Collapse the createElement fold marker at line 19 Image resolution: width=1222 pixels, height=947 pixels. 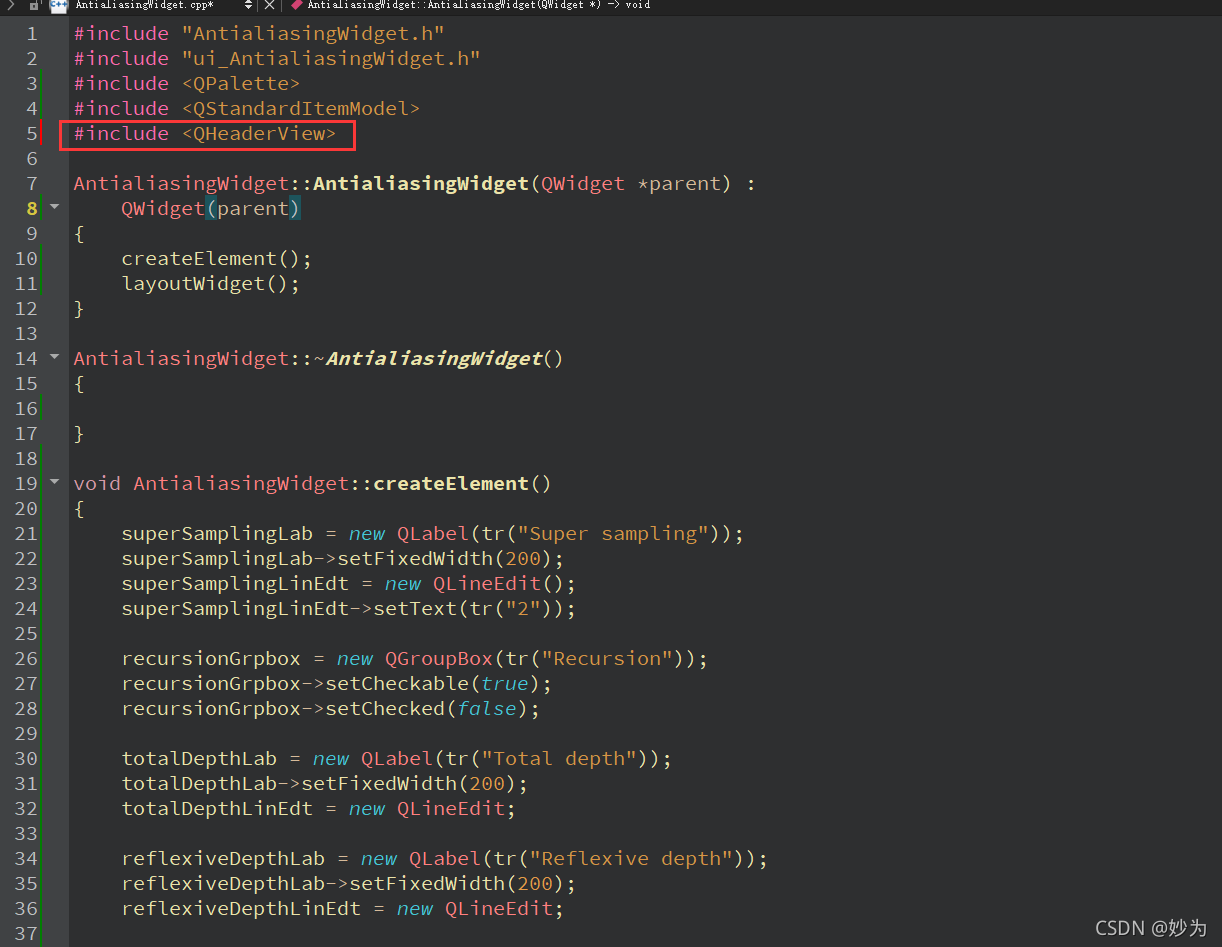54,482
